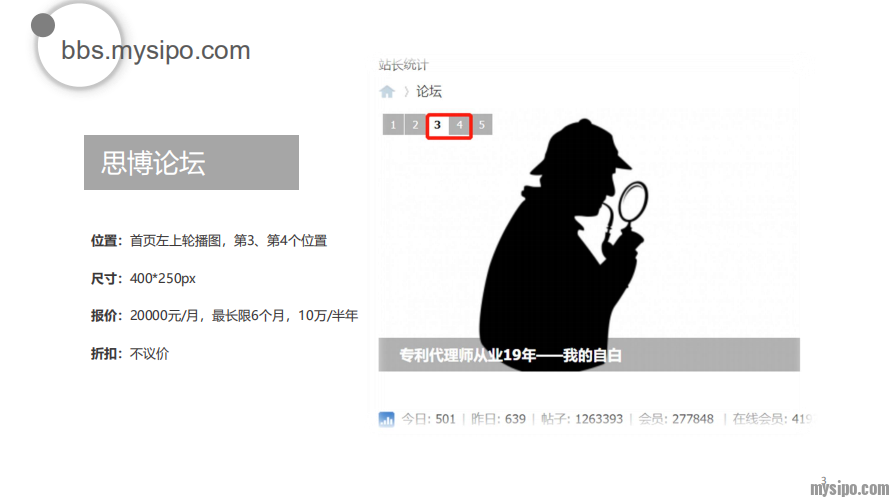Screen dimensions: 894x502
Task: Open the 站长统计 link
Action: pos(403,65)
